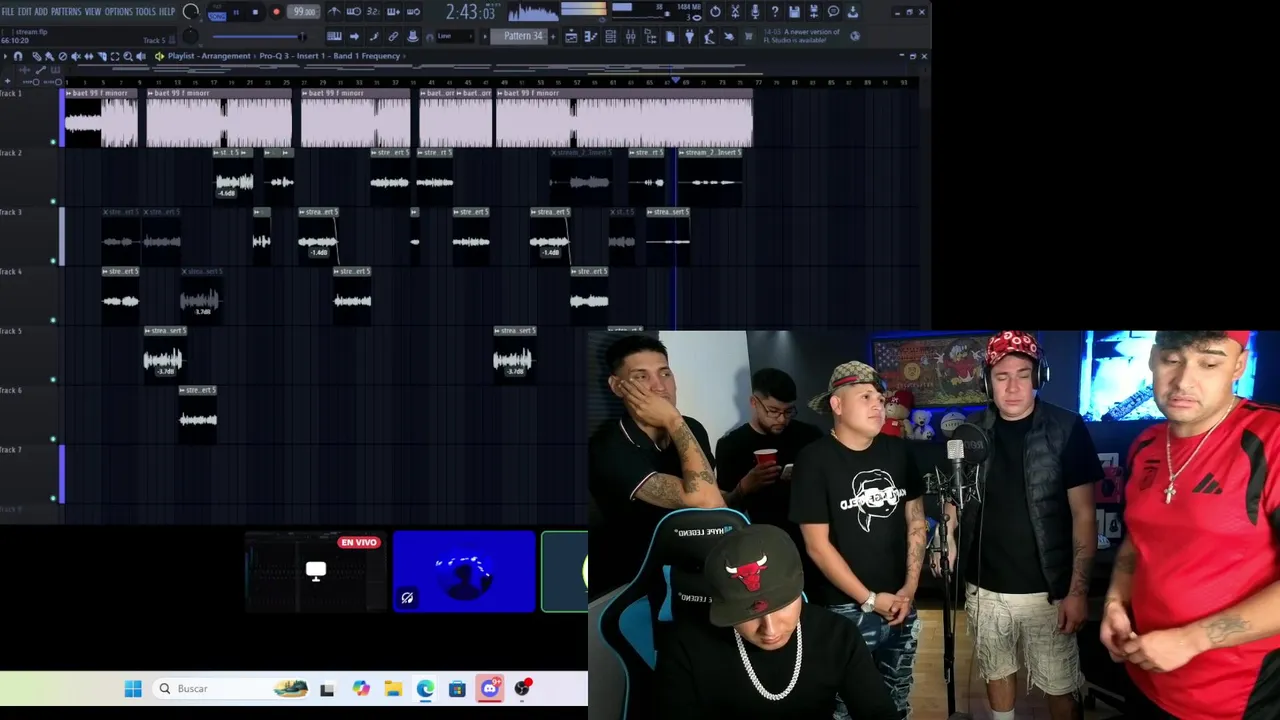Click the globe news icon
This screenshot has height=720, width=1280.
(x=855, y=36)
